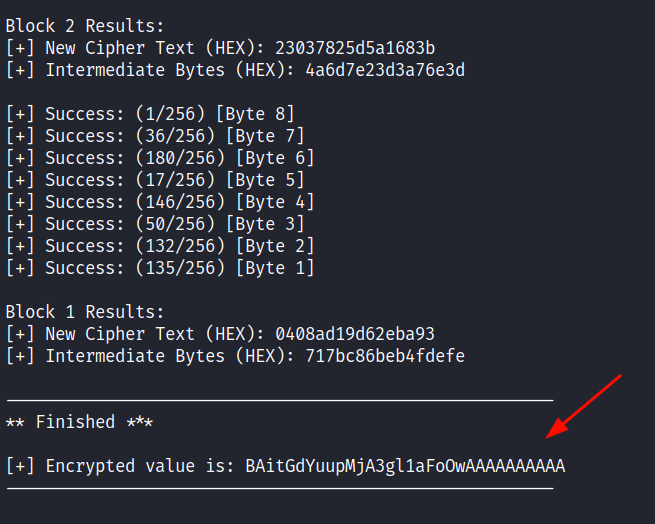This screenshot has width=655, height=524.
Task: Click the encrypted value BAitGdYuupMjA3gl1aFoOwAAAAAAAAAA
Action: pos(405,466)
